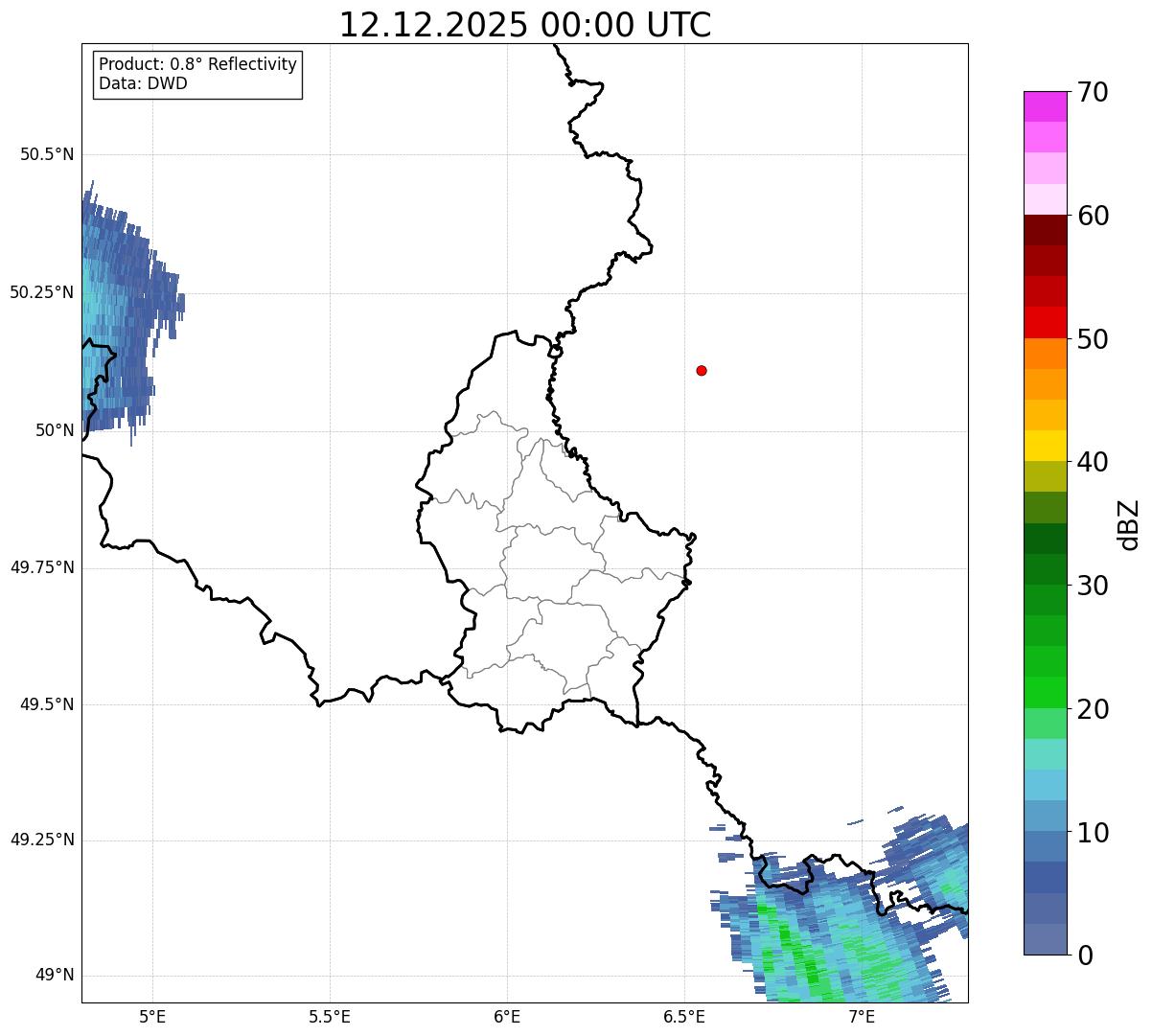Click the 'dBZ' colorbar axis label
Screen dimensions: 1152x1036
1130,524
